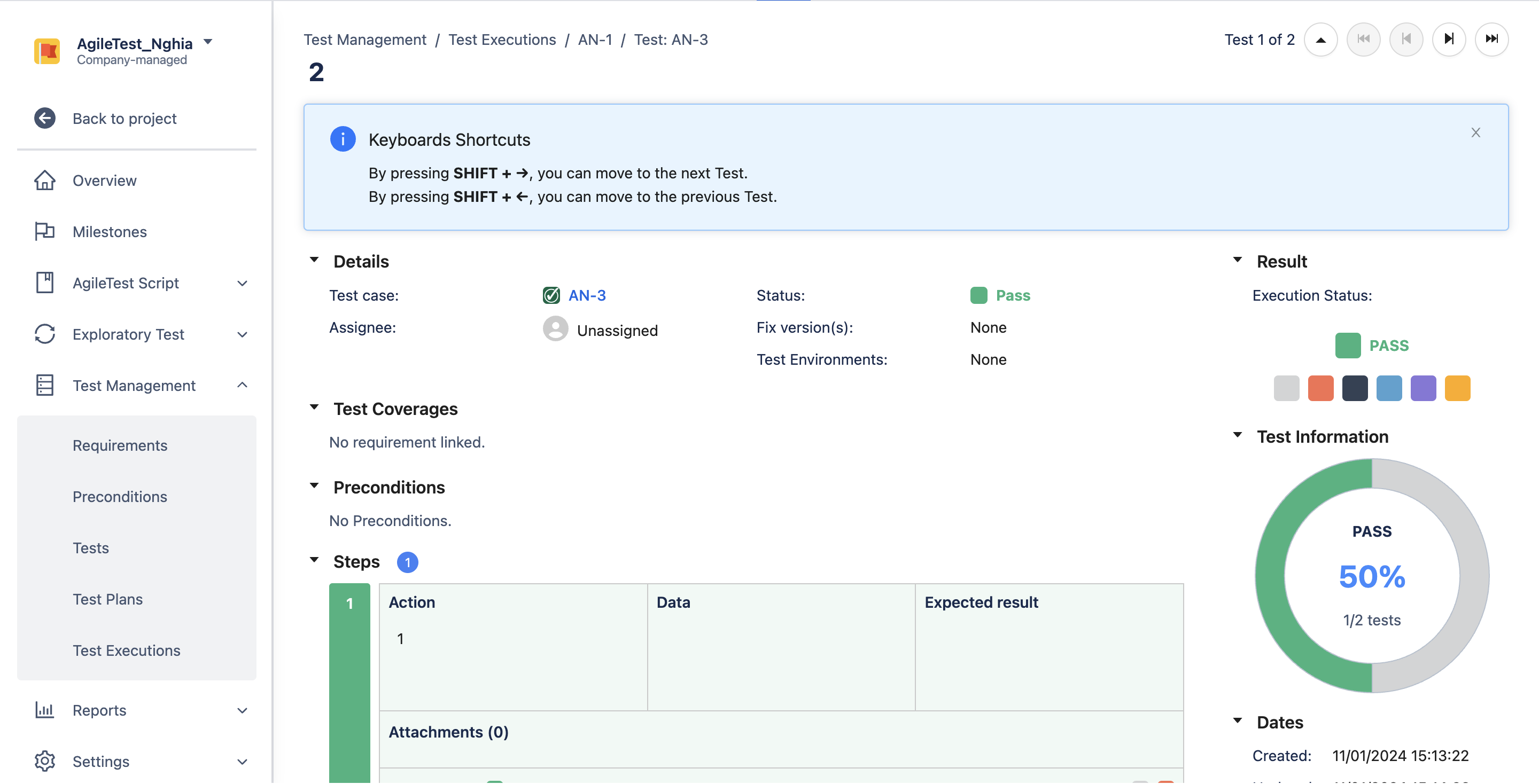Image resolution: width=1539 pixels, height=784 pixels.
Task: Click the Back to project arrow icon
Action: (x=45, y=118)
